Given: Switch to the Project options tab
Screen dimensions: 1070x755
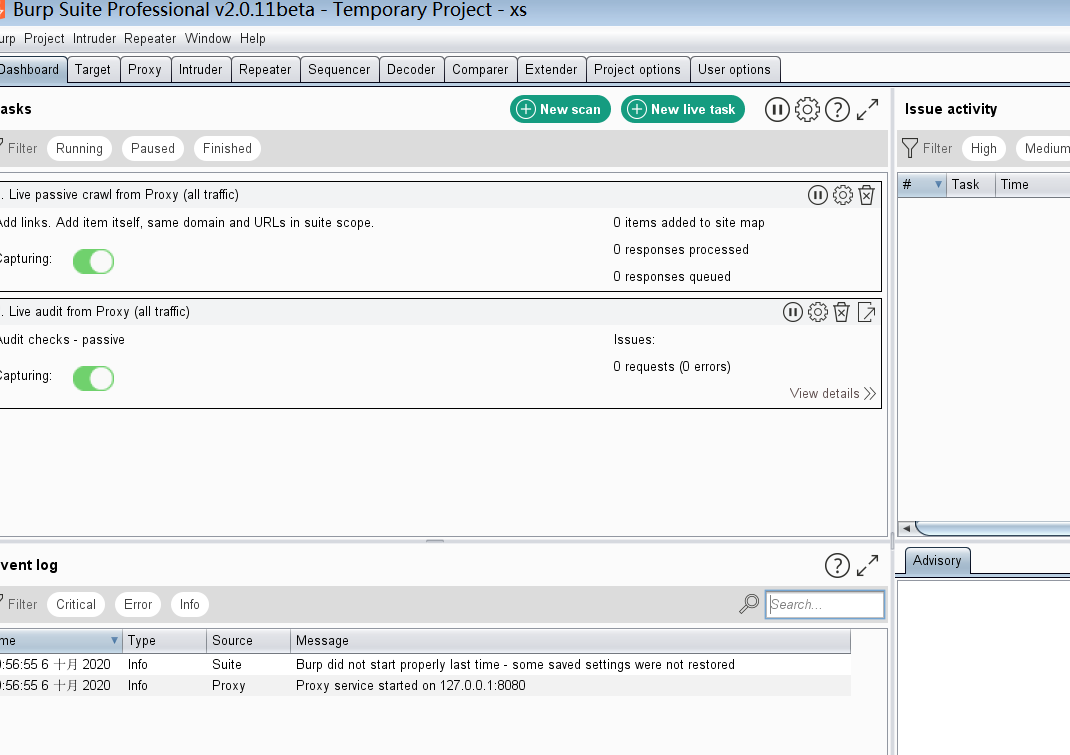Looking at the screenshot, I should (637, 70).
